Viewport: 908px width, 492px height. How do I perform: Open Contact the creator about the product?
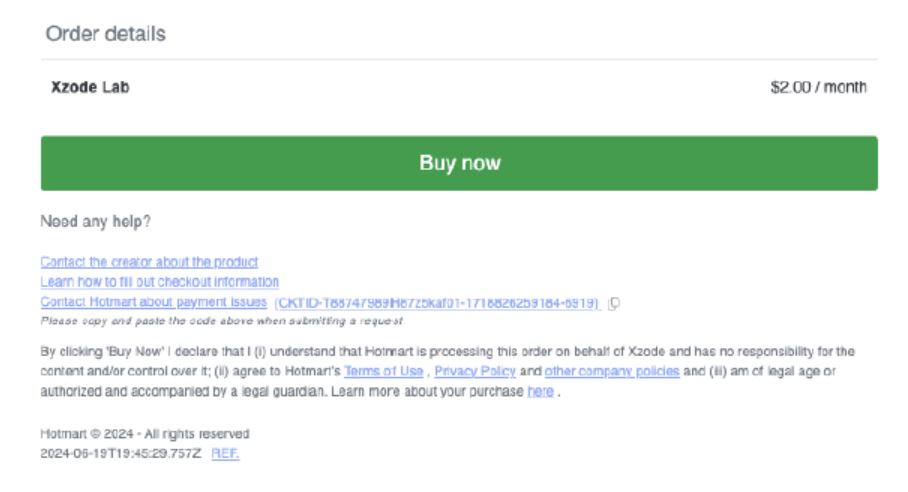point(149,262)
